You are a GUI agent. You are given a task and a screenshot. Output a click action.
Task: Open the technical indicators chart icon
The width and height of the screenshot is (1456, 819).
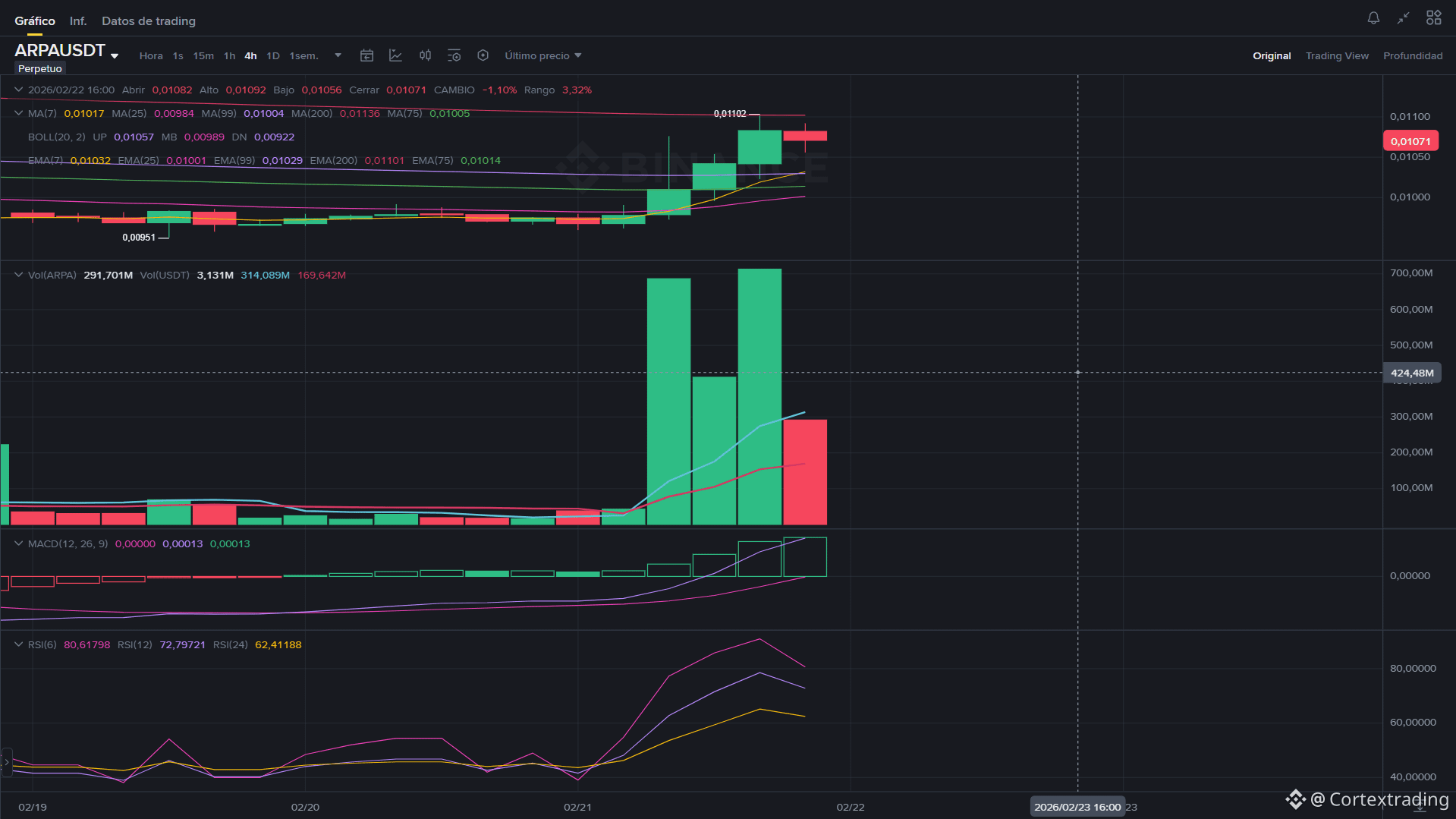pyautogui.click(x=395, y=55)
